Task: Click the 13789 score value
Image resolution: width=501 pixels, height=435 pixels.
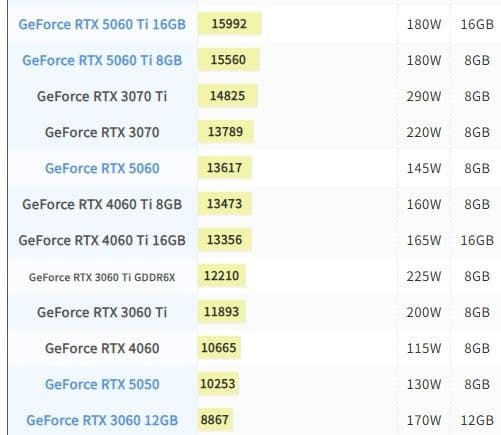Action: point(225,132)
